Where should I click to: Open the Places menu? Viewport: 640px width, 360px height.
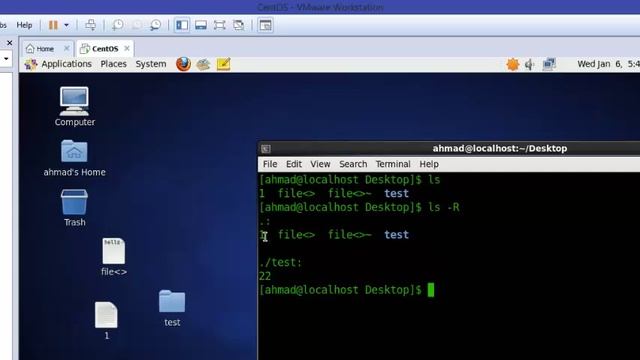click(x=113, y=64)
